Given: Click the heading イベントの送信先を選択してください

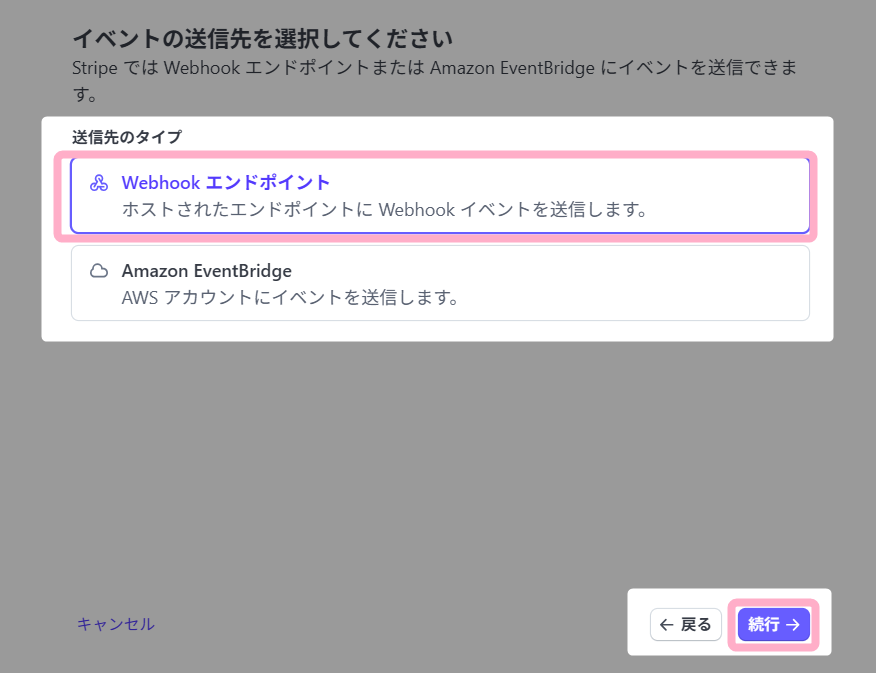Looking at the screenshot, I should 262,39.
